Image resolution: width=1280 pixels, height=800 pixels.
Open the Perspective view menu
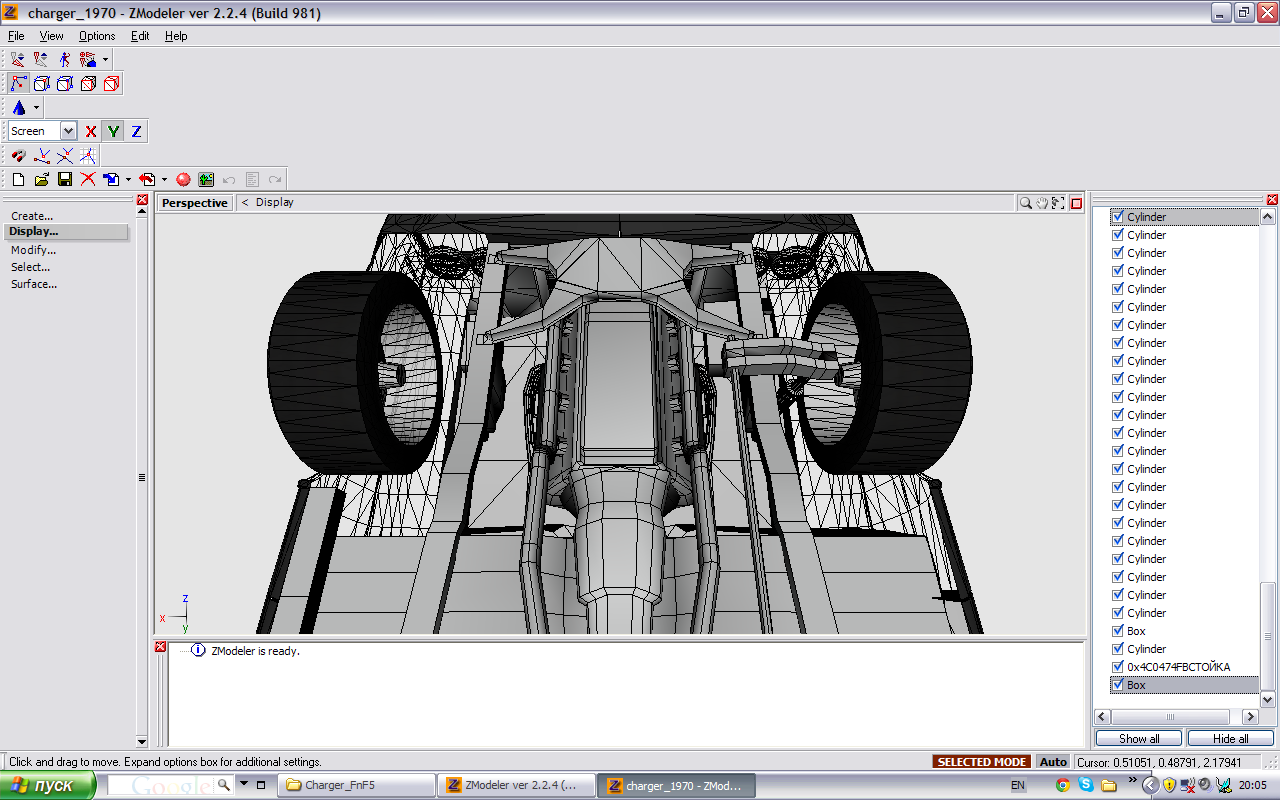pos(195,203)
